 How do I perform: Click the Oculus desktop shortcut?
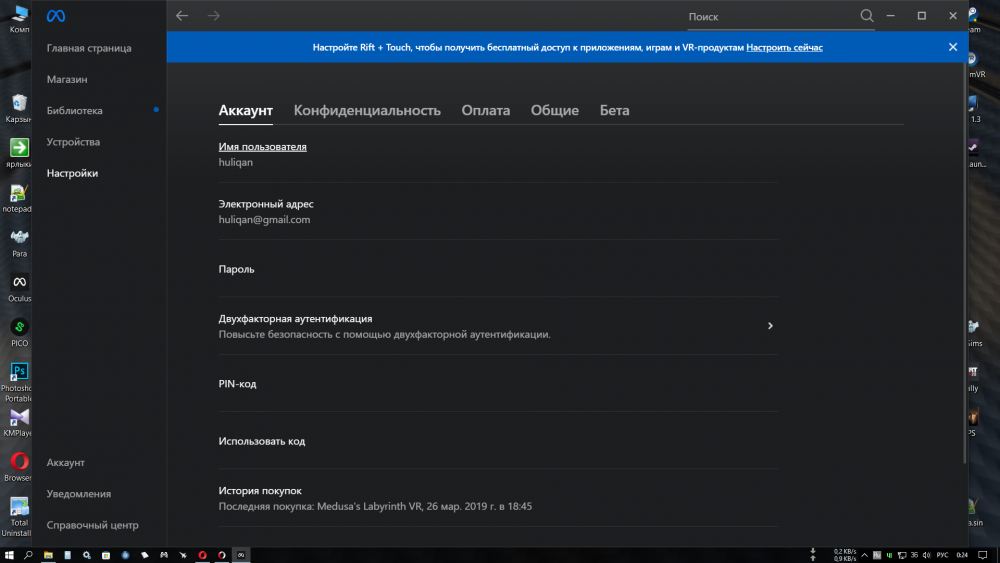tap(19, 288)
